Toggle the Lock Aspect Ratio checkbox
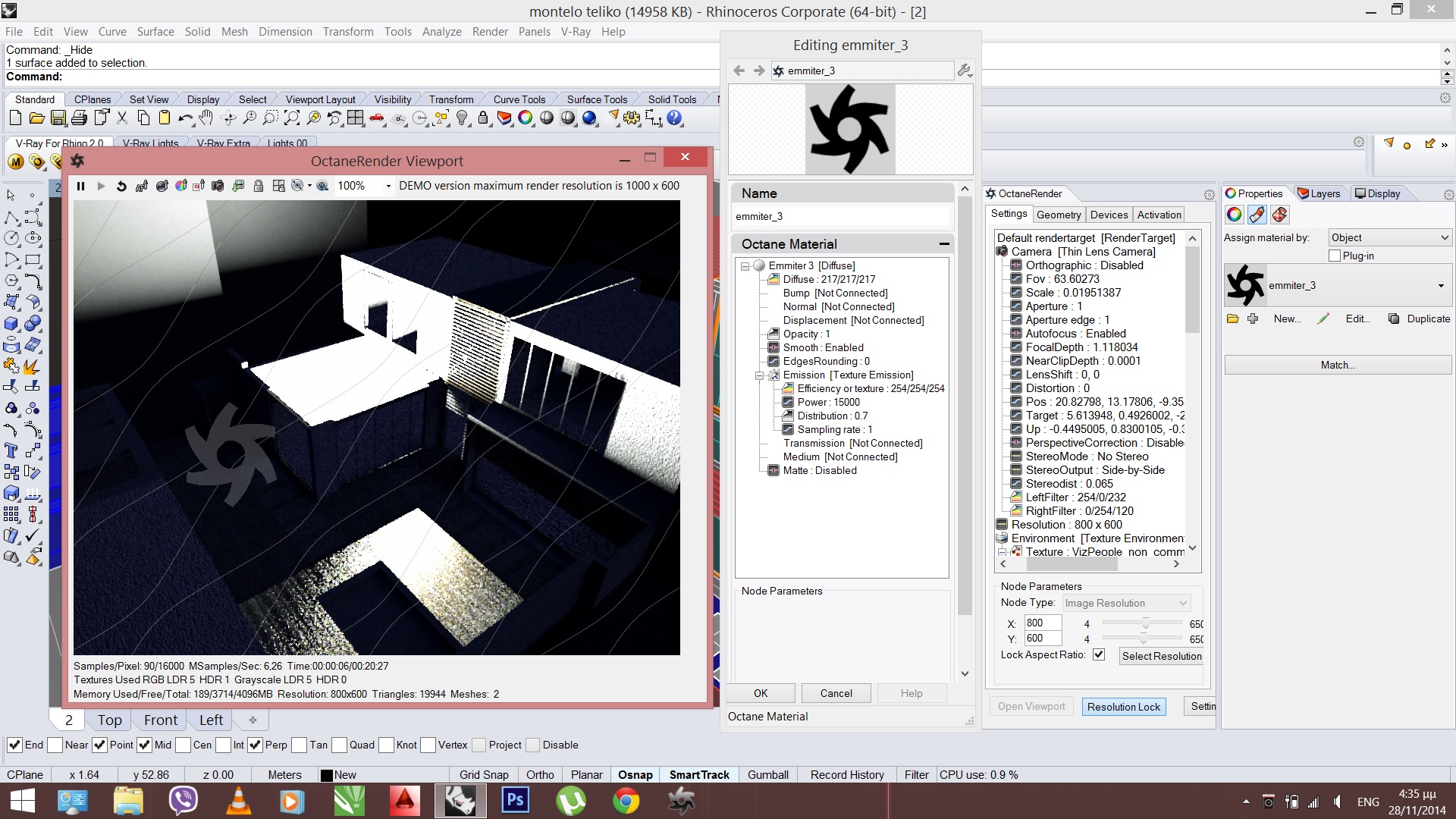 click(x=1099, y=654)
